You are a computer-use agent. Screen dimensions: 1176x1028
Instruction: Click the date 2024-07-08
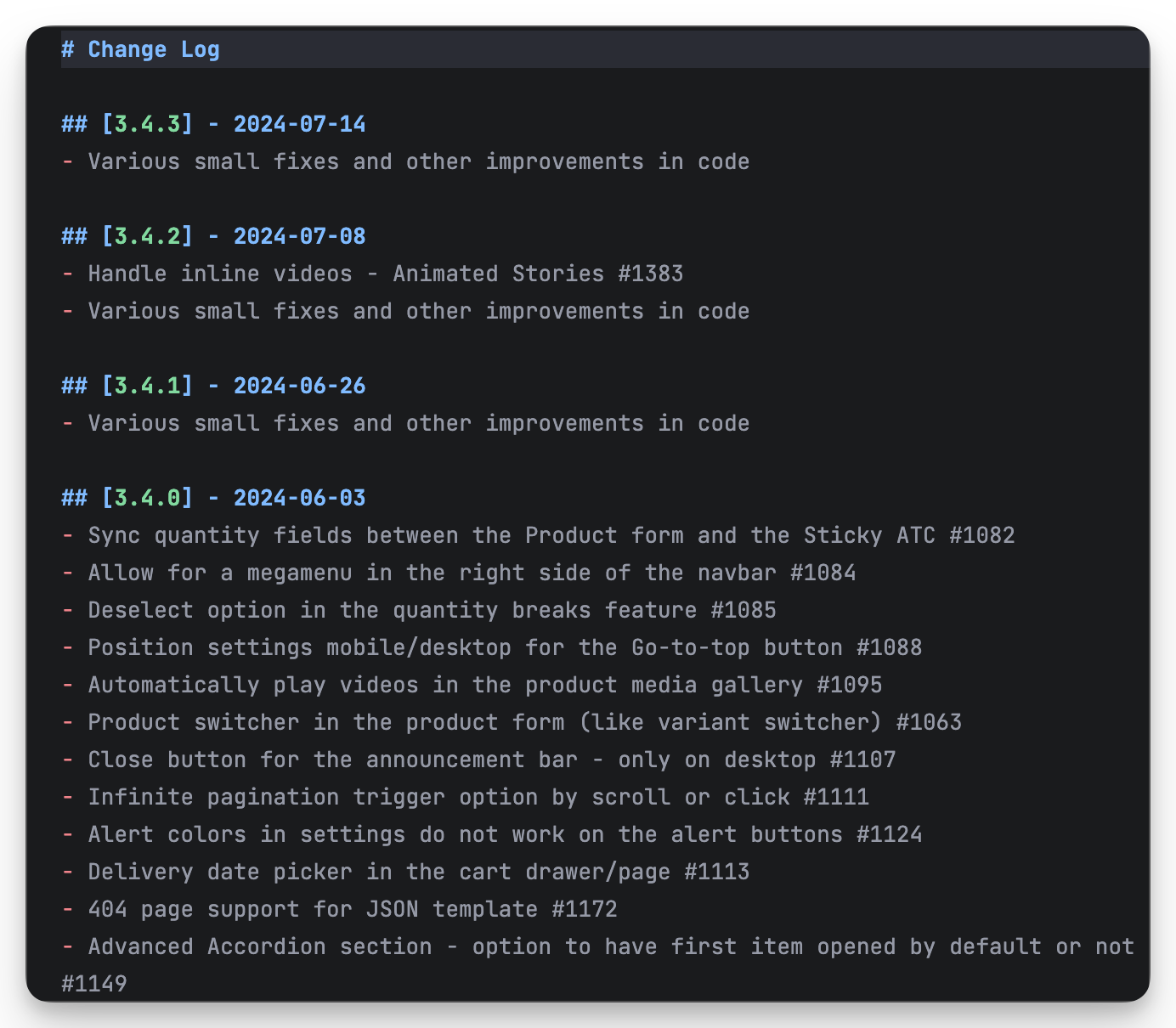pyautogui.click(x=299, y=236)
